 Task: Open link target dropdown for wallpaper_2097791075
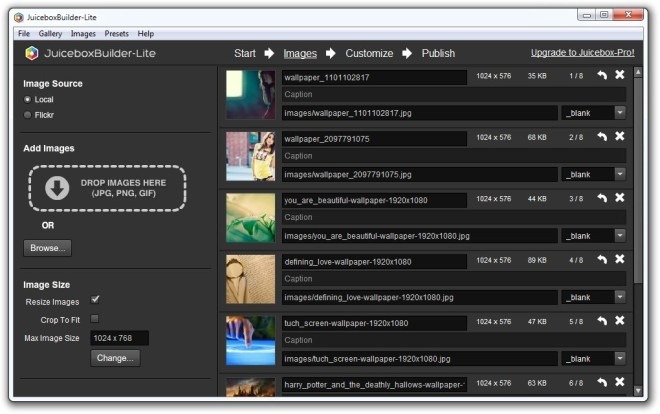[x=620, y=174]
